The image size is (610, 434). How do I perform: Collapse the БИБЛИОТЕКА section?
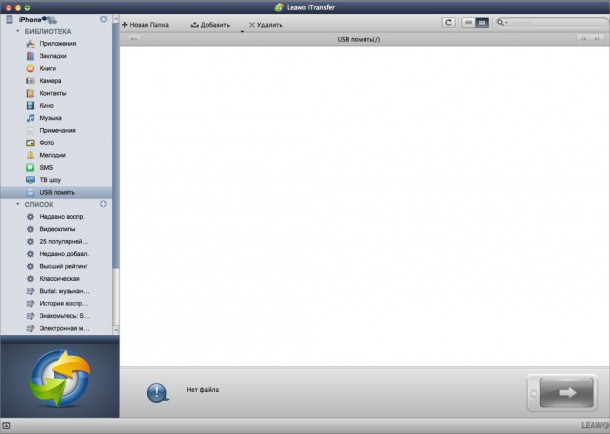[x=18, y=31]
